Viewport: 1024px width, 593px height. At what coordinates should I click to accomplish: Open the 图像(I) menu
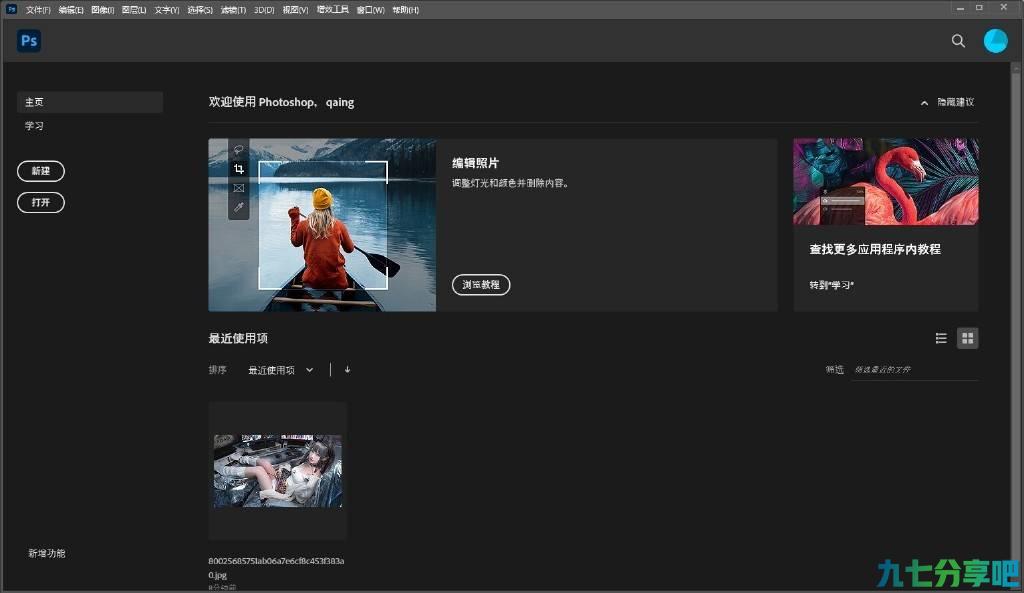[103, 10]
